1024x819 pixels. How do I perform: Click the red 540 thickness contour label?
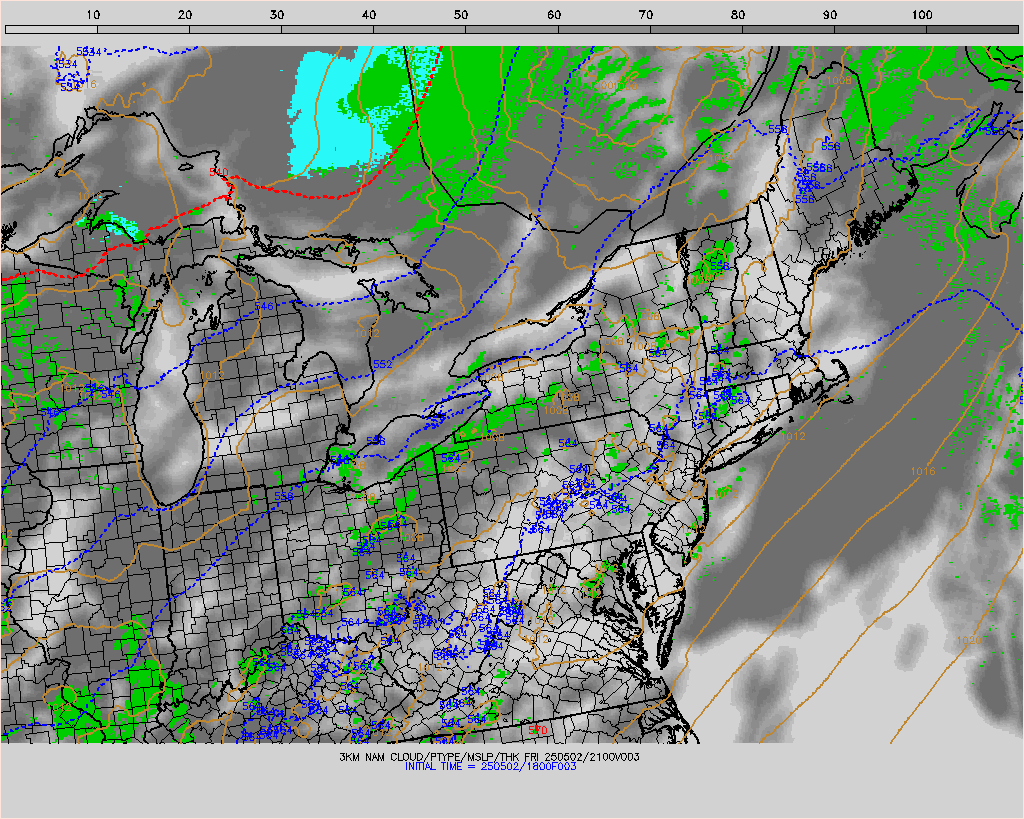[219, 172]
